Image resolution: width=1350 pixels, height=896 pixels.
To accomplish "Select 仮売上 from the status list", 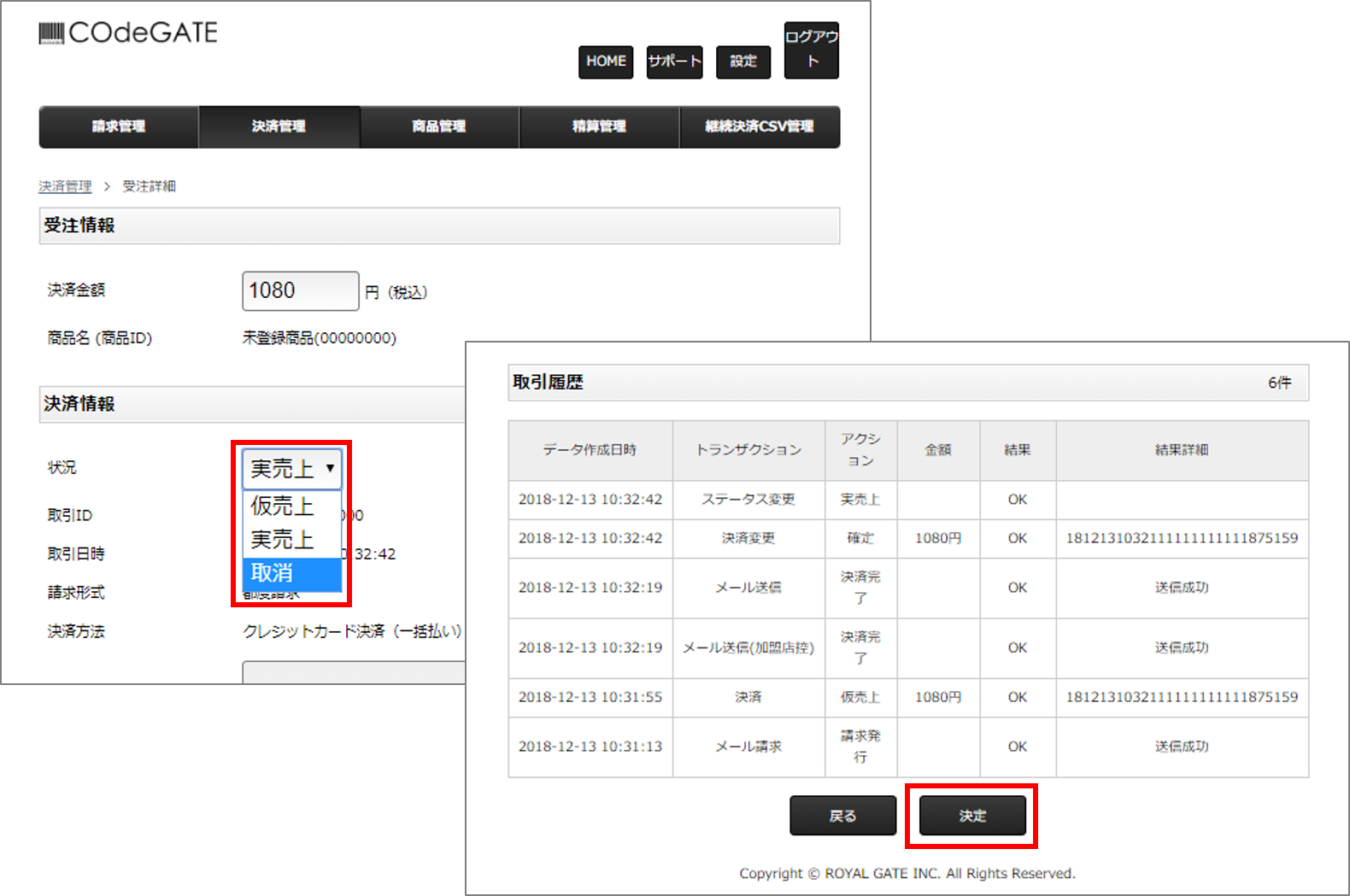I will click(283, 506).
